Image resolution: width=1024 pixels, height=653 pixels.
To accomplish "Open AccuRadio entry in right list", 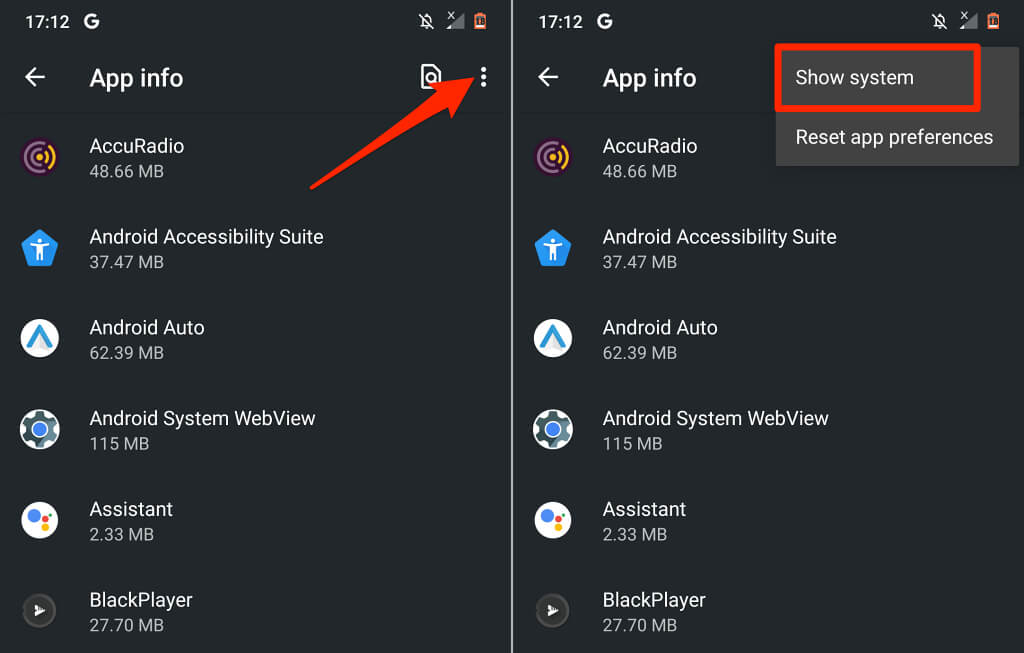I will (x=649, y=158).
